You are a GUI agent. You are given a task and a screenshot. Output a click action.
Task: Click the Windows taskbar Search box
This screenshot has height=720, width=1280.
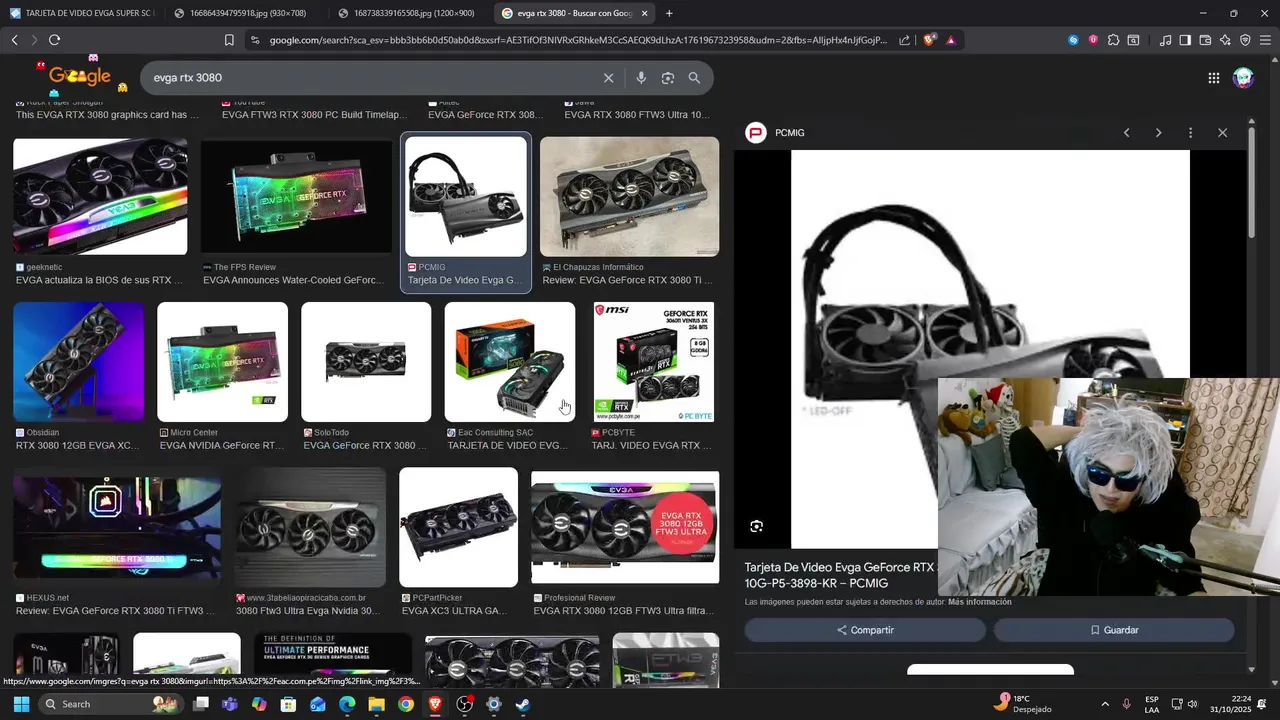click(x=110, y=704)
